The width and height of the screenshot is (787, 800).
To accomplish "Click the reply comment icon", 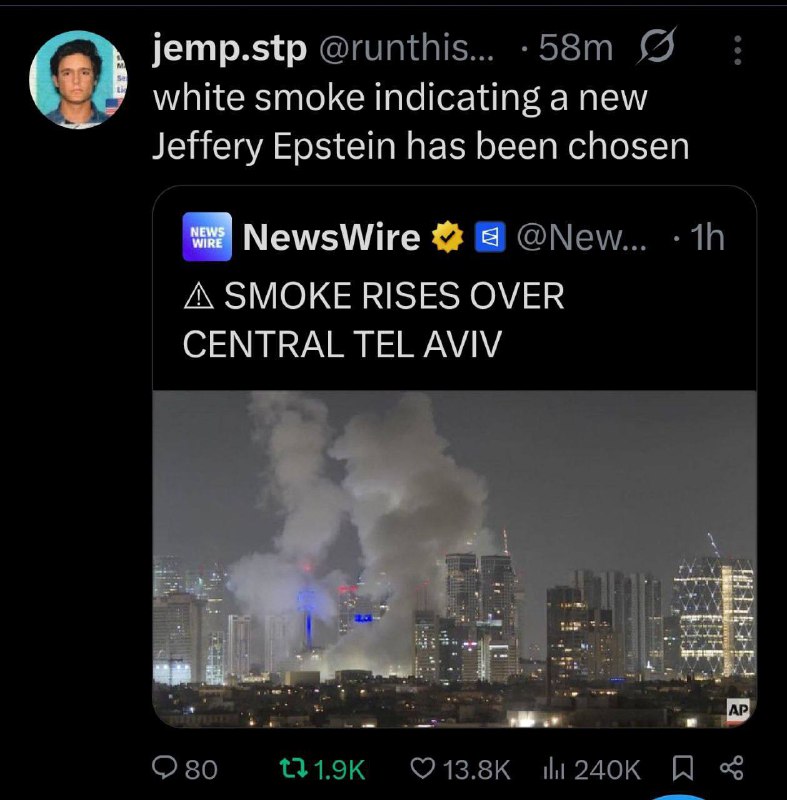I will click(164, 768).
